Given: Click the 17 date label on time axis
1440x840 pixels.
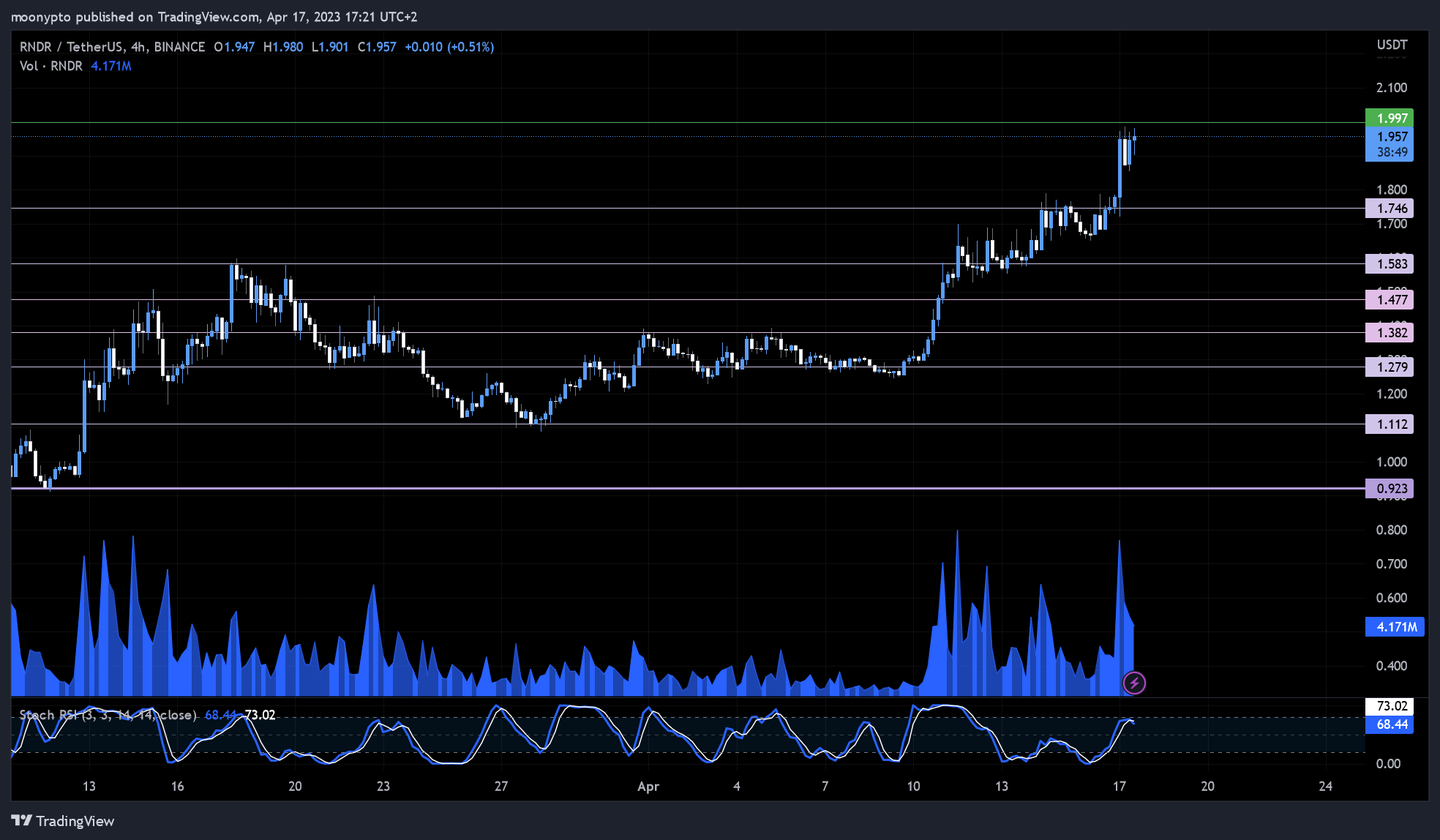Looking at the screenshot, I should (1119, 787).
